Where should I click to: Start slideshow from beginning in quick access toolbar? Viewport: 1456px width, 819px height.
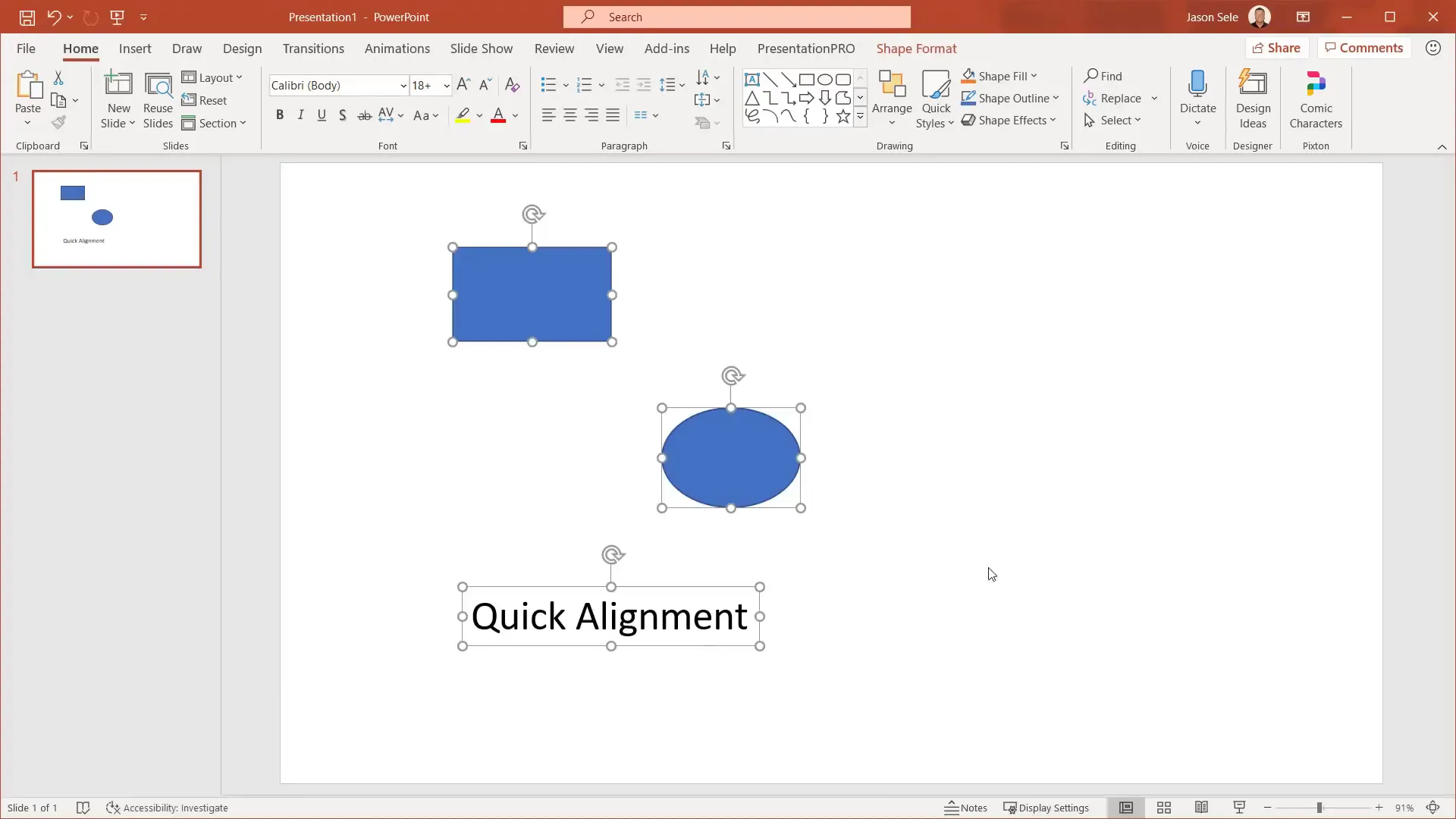117,17
